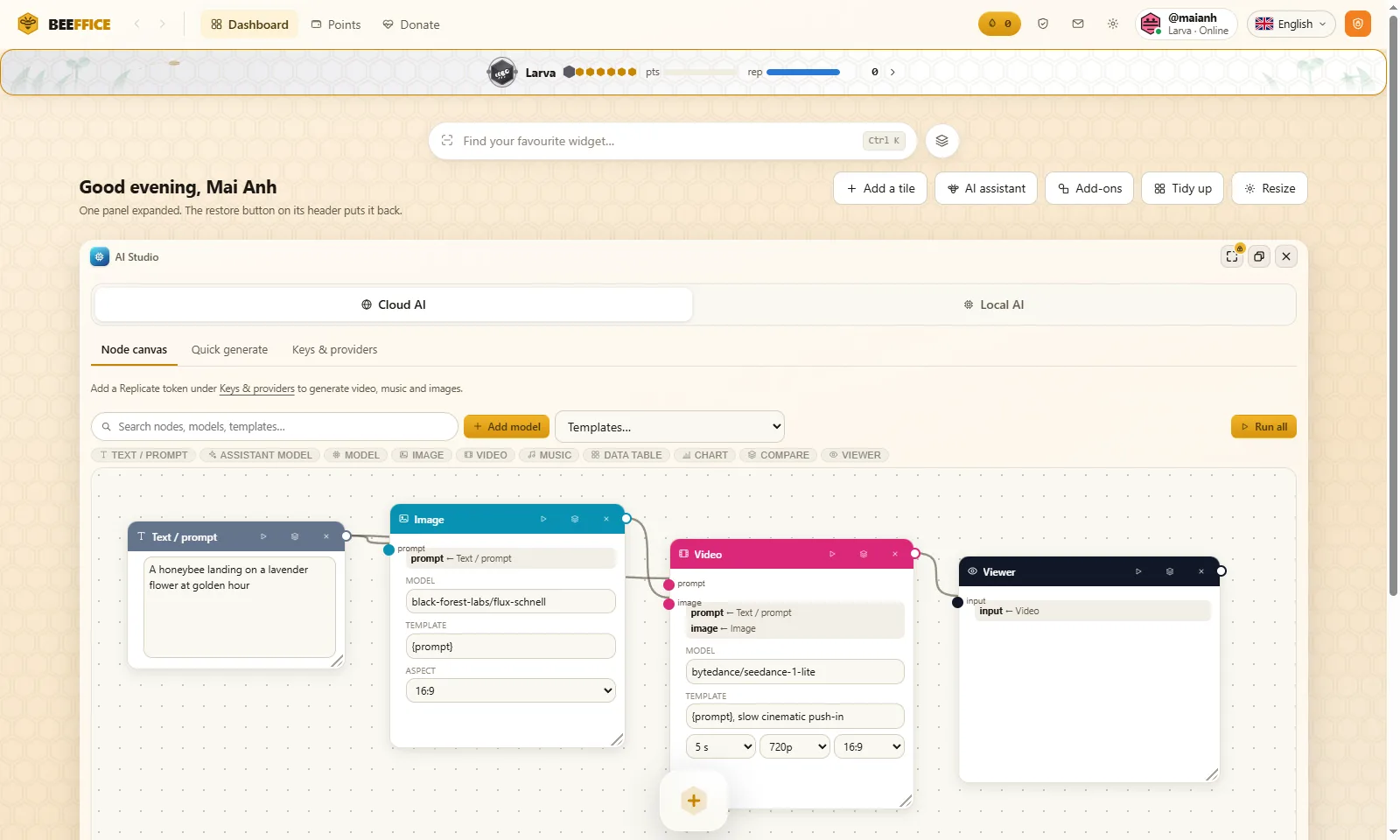Open layers icon on the Image node
Screen dimensions: 1400x840
click(x=575, y=519)
